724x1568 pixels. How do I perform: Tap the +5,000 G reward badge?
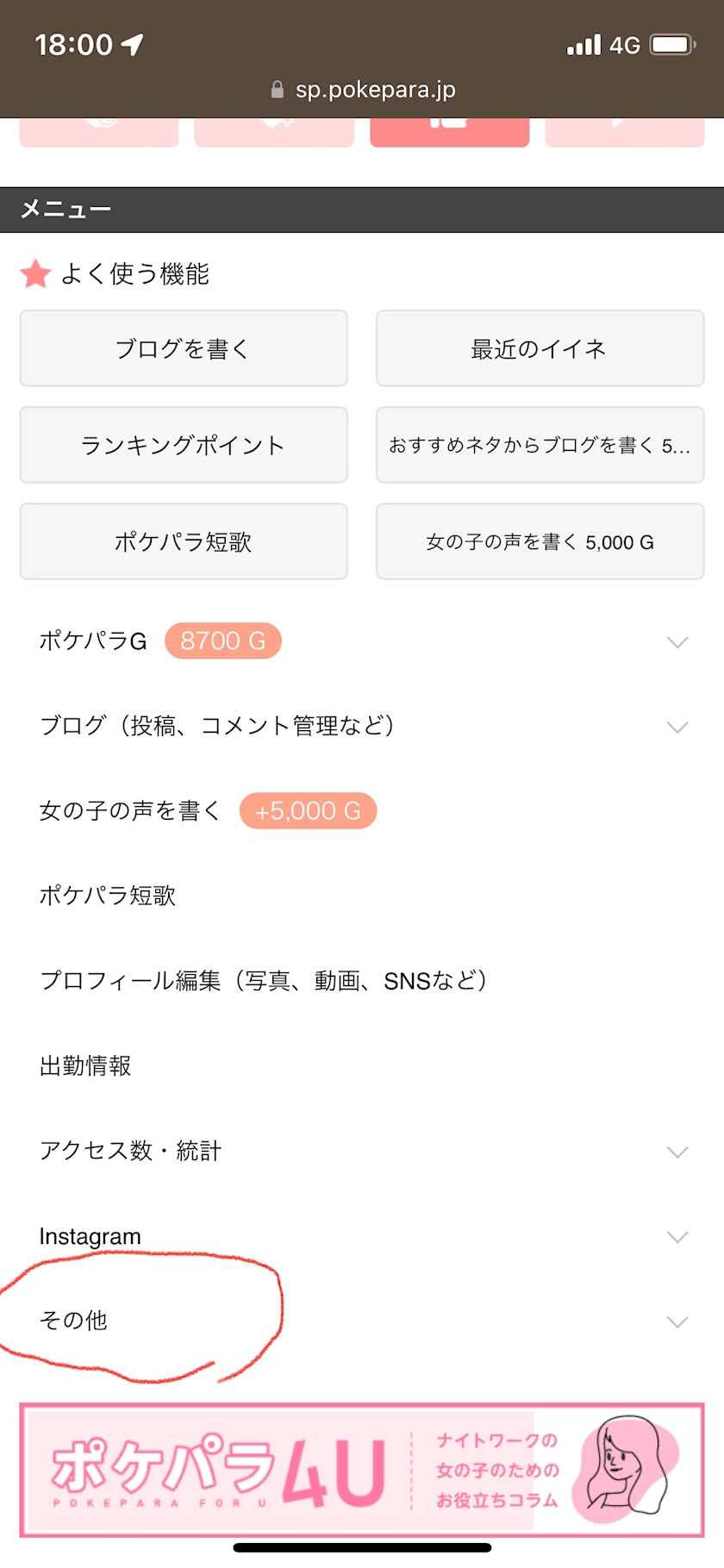tap(308, 811)
